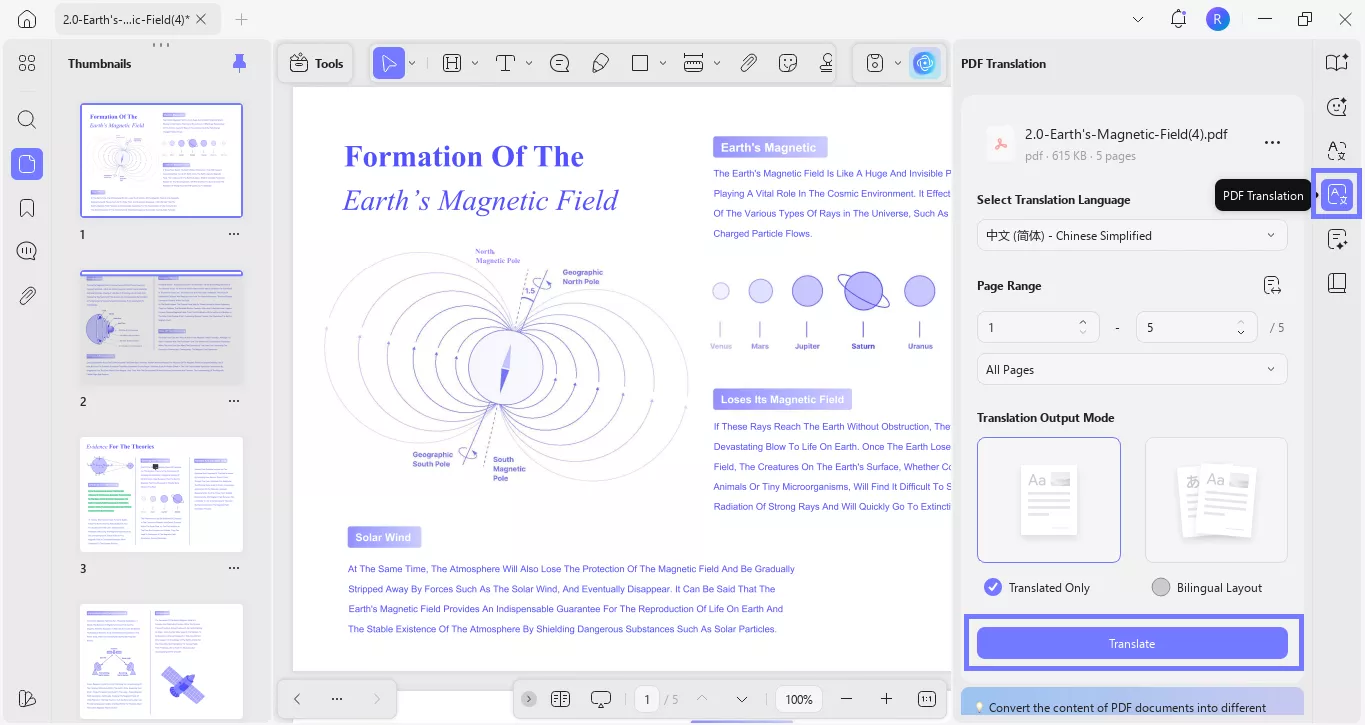Click the notification bell icon

click(1178, 19)
